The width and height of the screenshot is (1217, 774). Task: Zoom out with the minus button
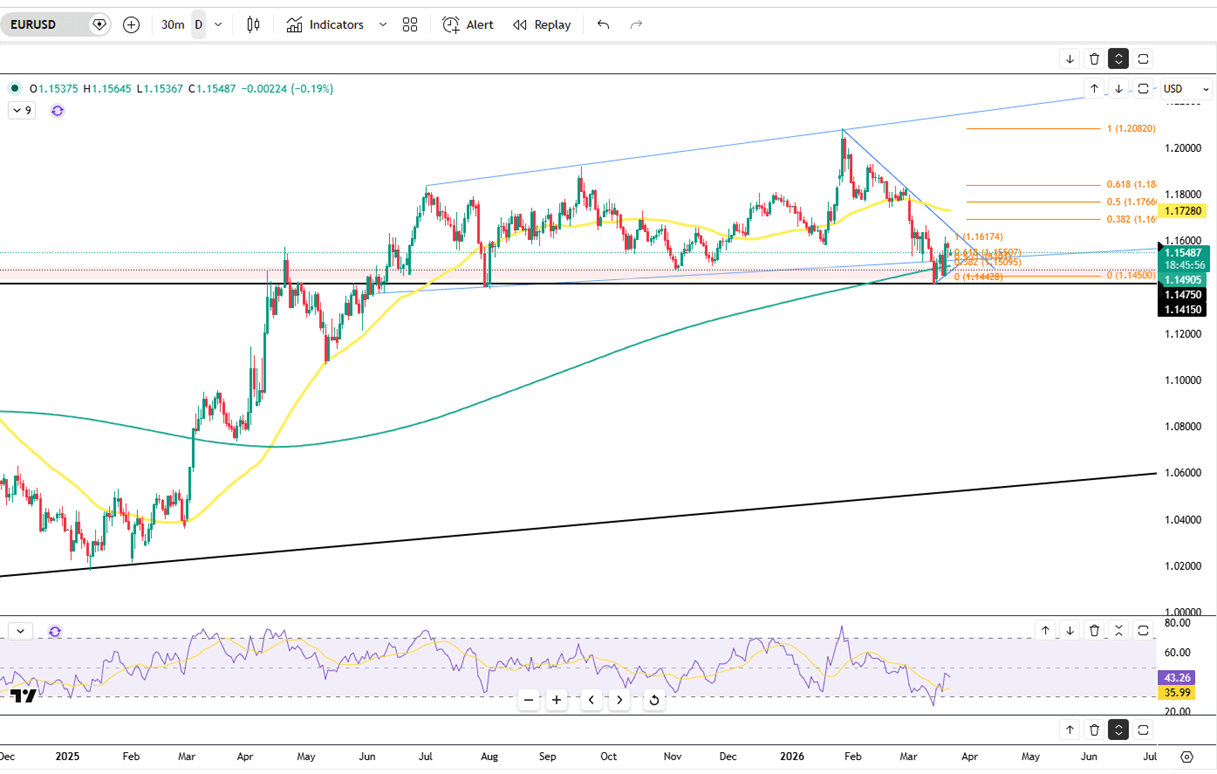[529, 700]
